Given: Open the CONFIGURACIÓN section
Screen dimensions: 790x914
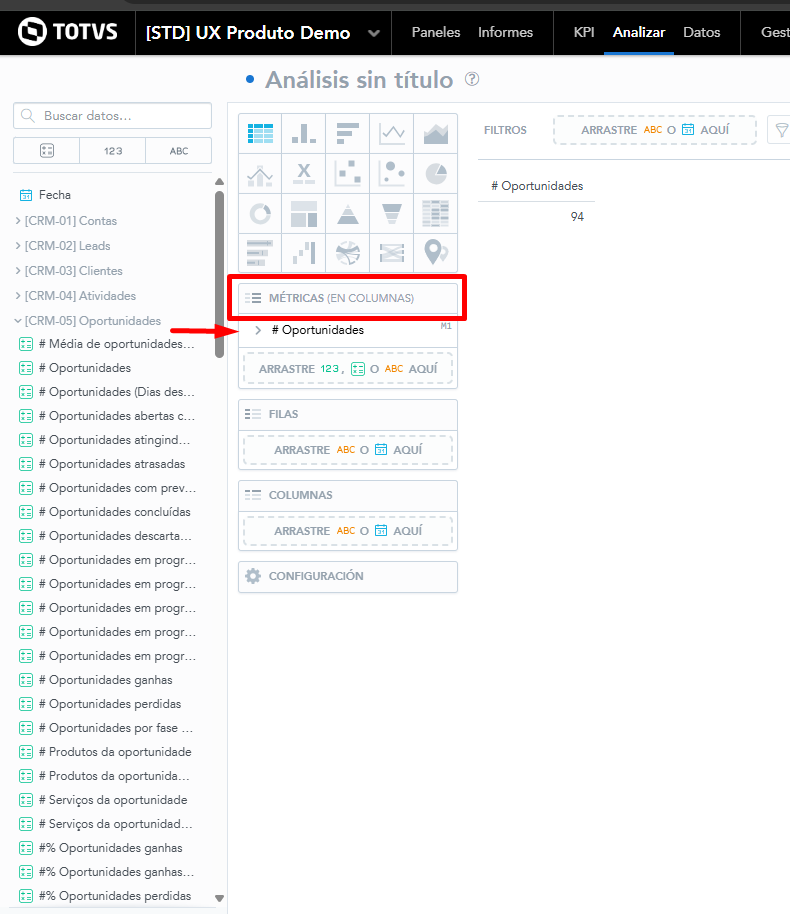Looking at the screenshot, I should click(x=348, y=576).
